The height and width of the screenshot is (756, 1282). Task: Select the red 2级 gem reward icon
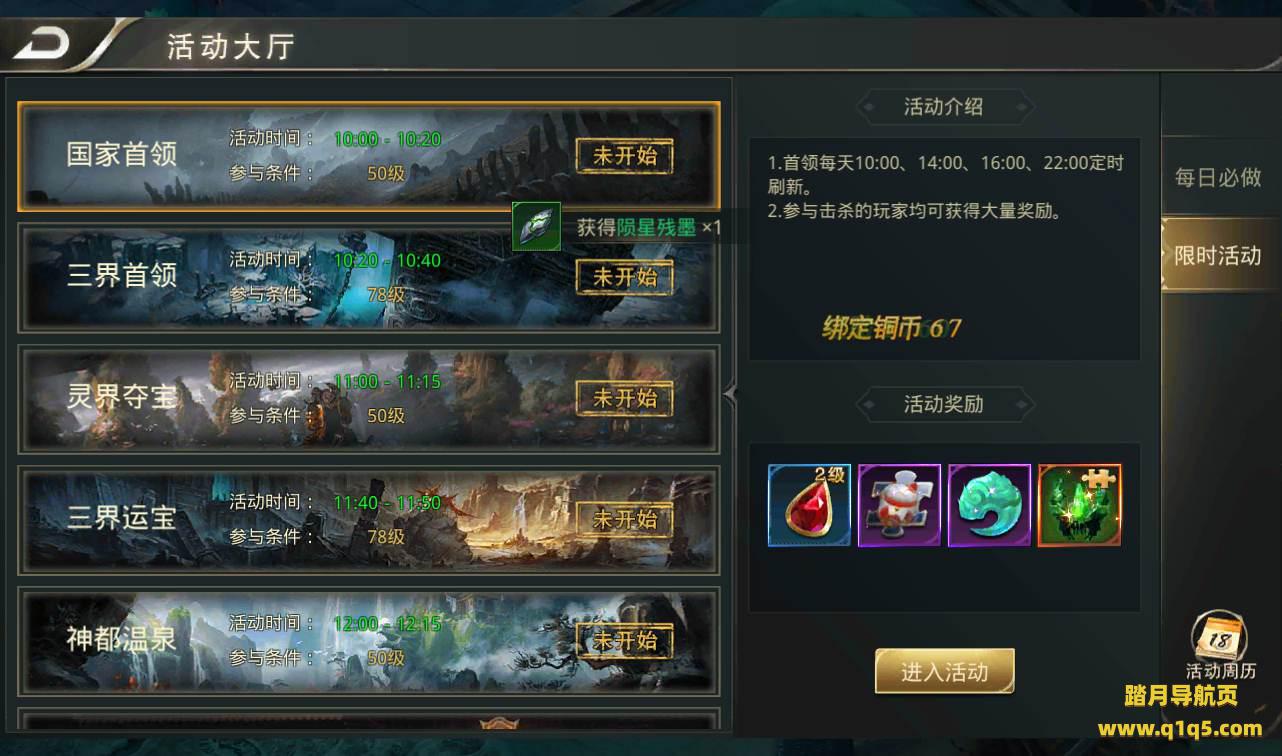[809, 505]
